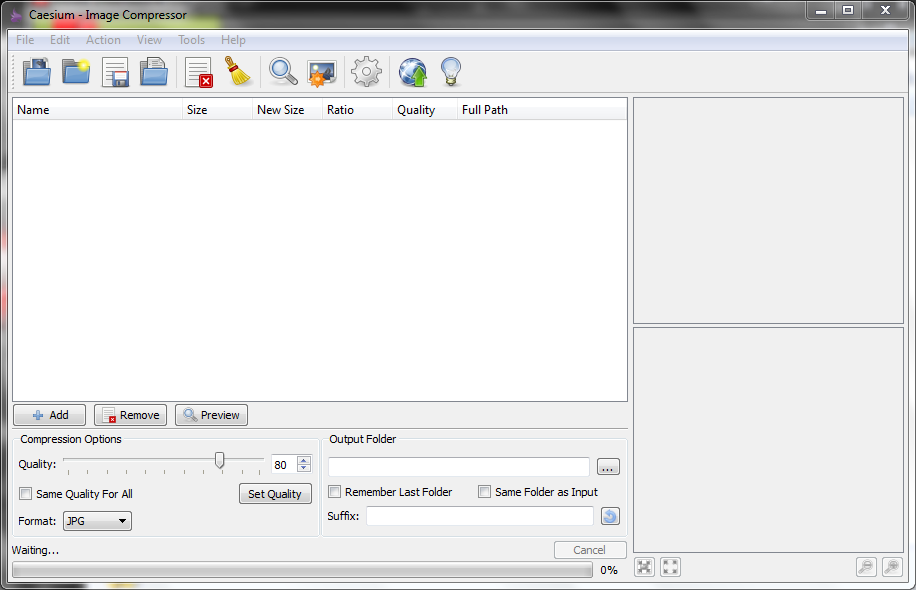Click the Set Quality button
The width and height of the screenshot is (916, 590).
click(x=275, y=494)
